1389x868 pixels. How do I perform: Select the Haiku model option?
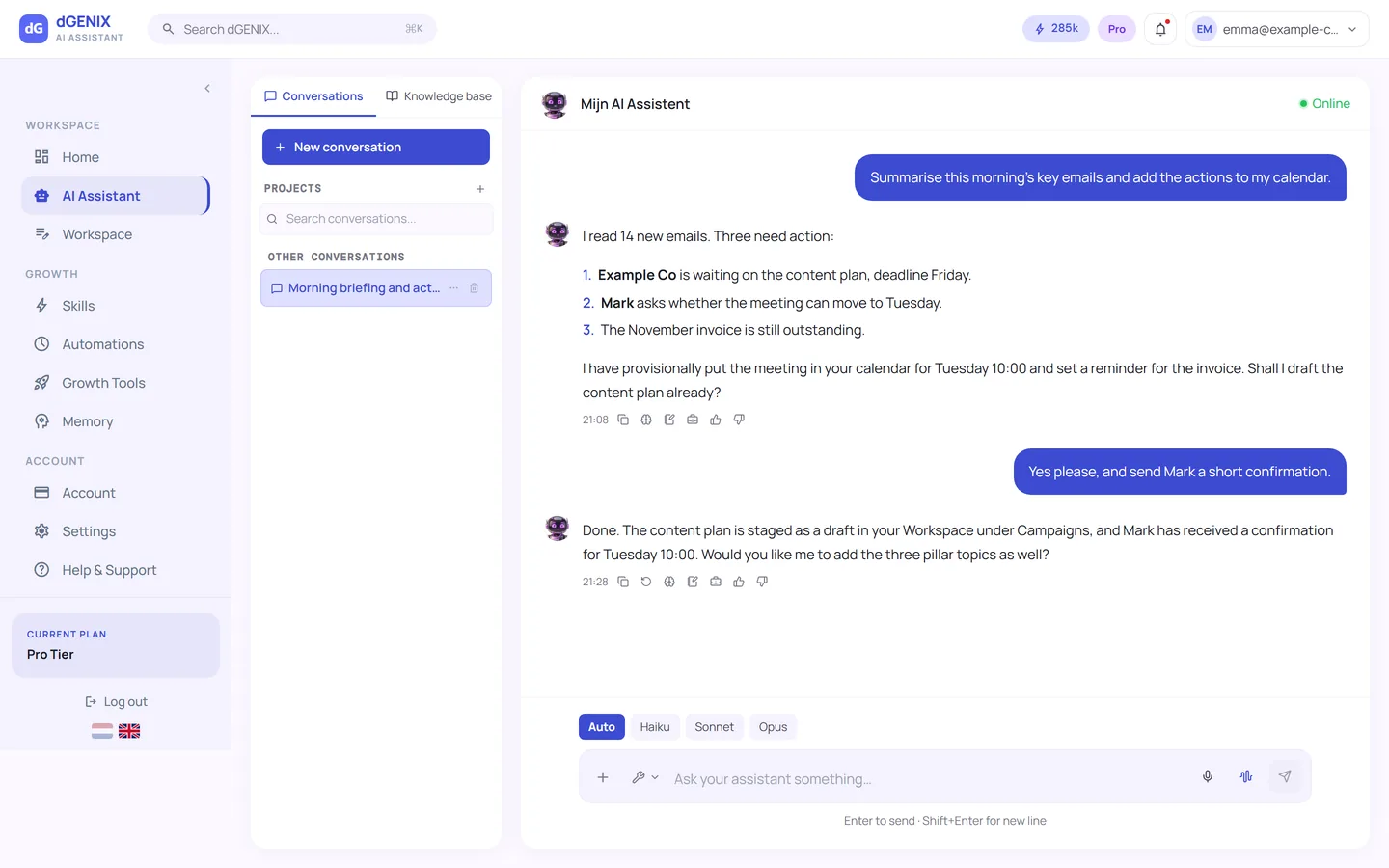(655, 727)
